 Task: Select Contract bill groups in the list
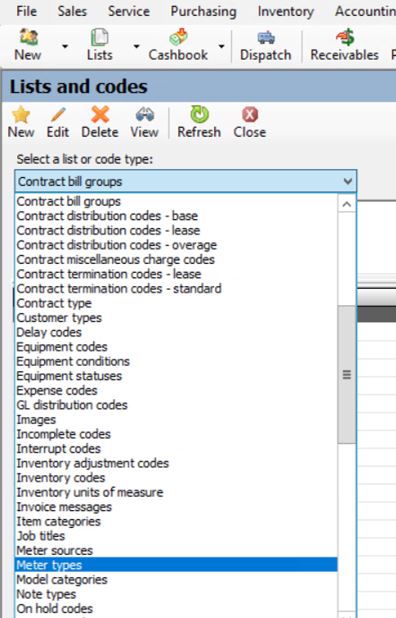pos(176,201)
